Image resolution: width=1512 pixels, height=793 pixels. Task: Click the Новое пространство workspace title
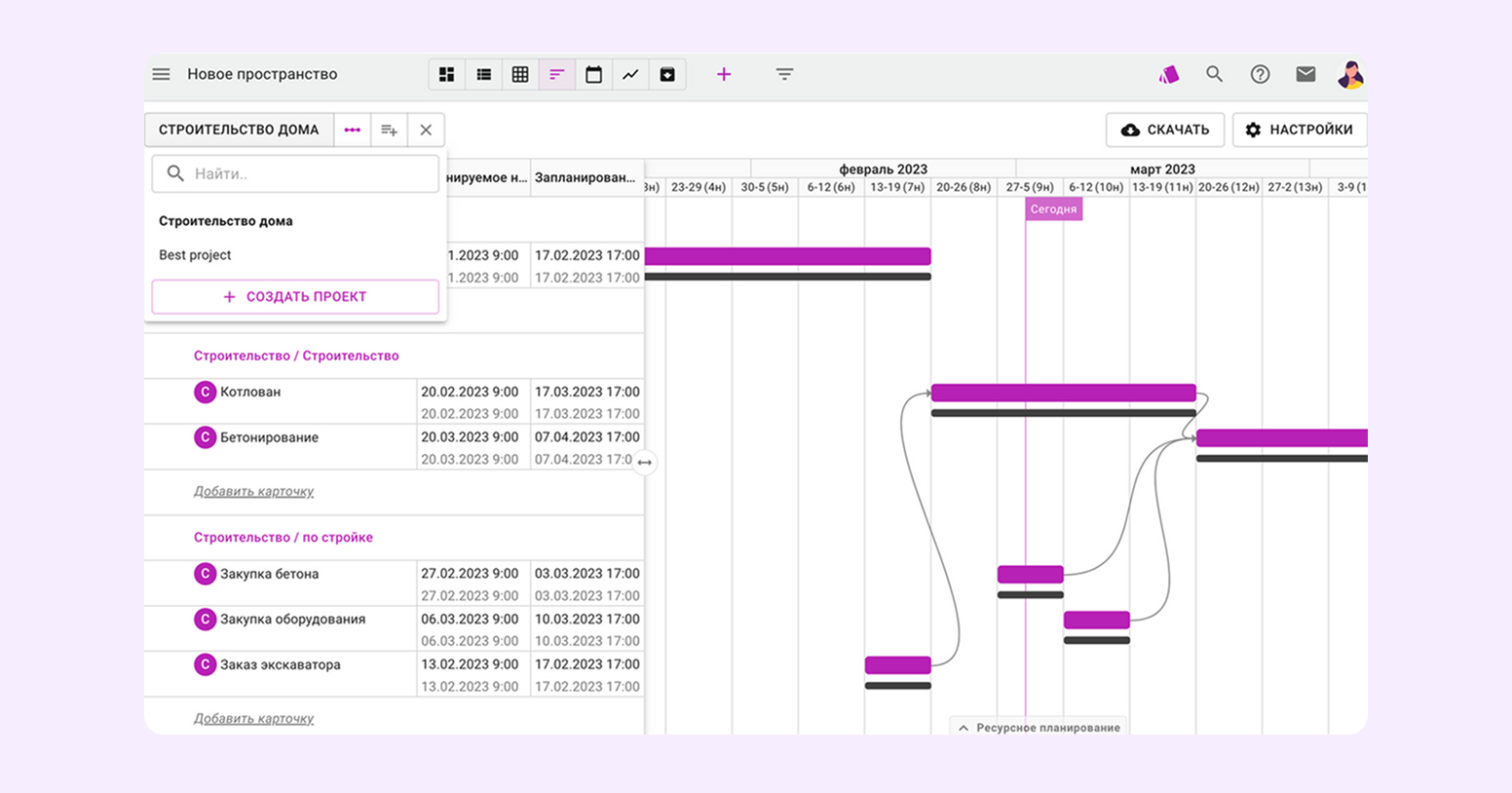point(262,74)
